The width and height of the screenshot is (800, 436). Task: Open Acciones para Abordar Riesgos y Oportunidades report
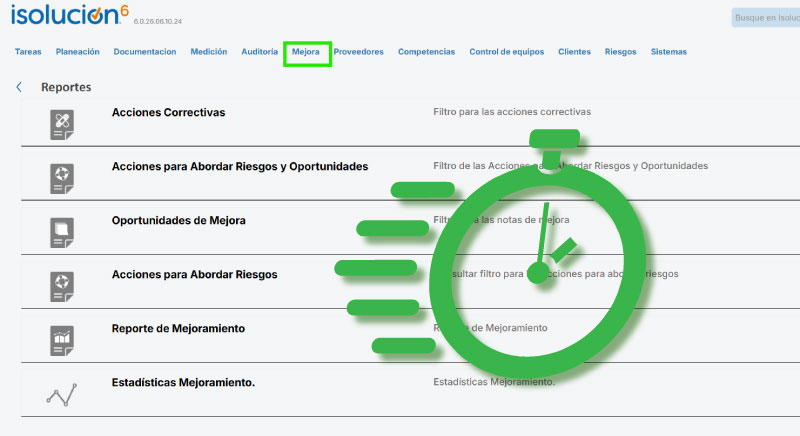[240, 166]
